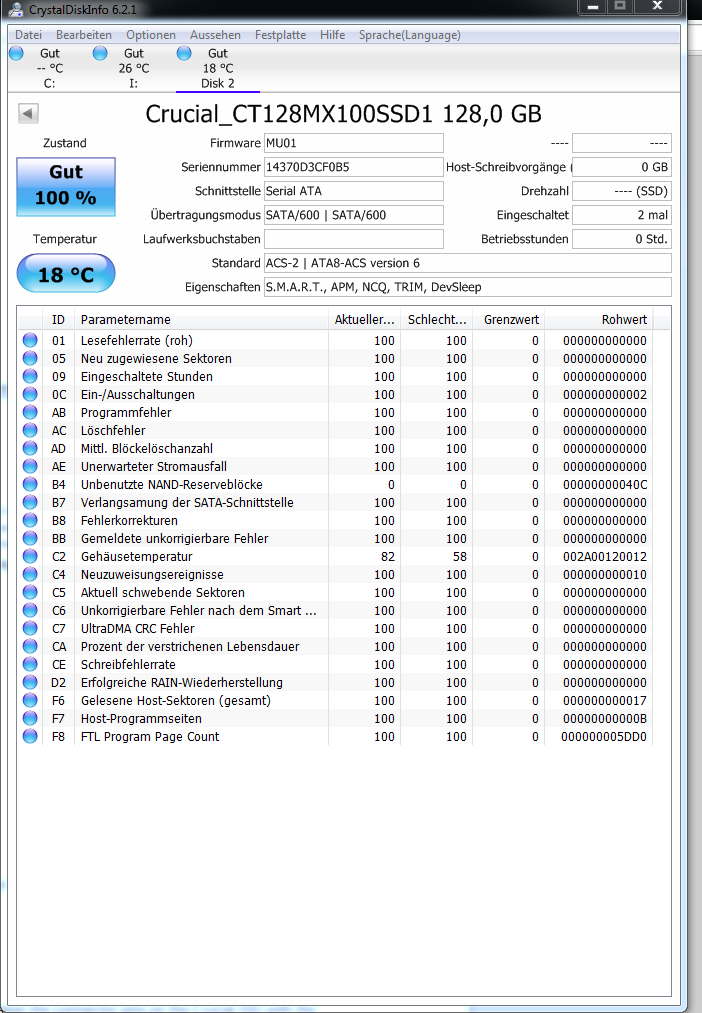Click status orb for Aktuell schwebende Sektoren
Image resolution: width=702 pixels, height=1013 pixels.
point(30,592)
